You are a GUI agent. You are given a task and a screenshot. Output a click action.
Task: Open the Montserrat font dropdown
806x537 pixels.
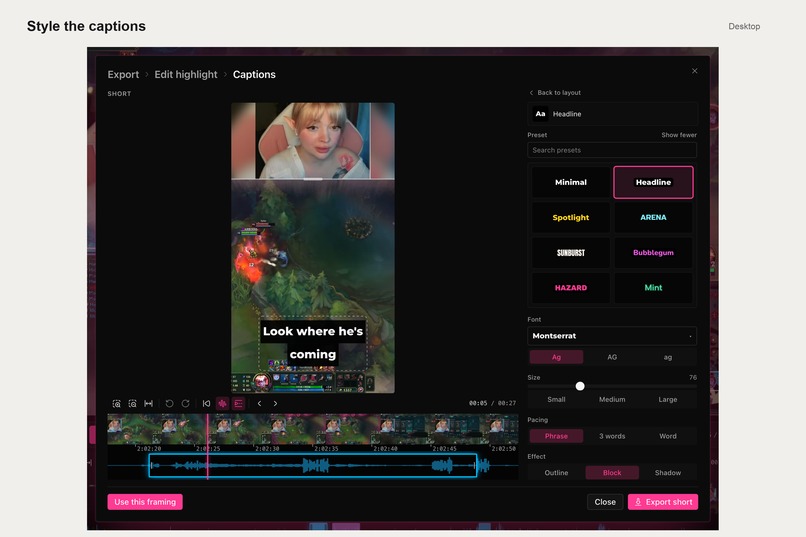click(x=612, y=336)
